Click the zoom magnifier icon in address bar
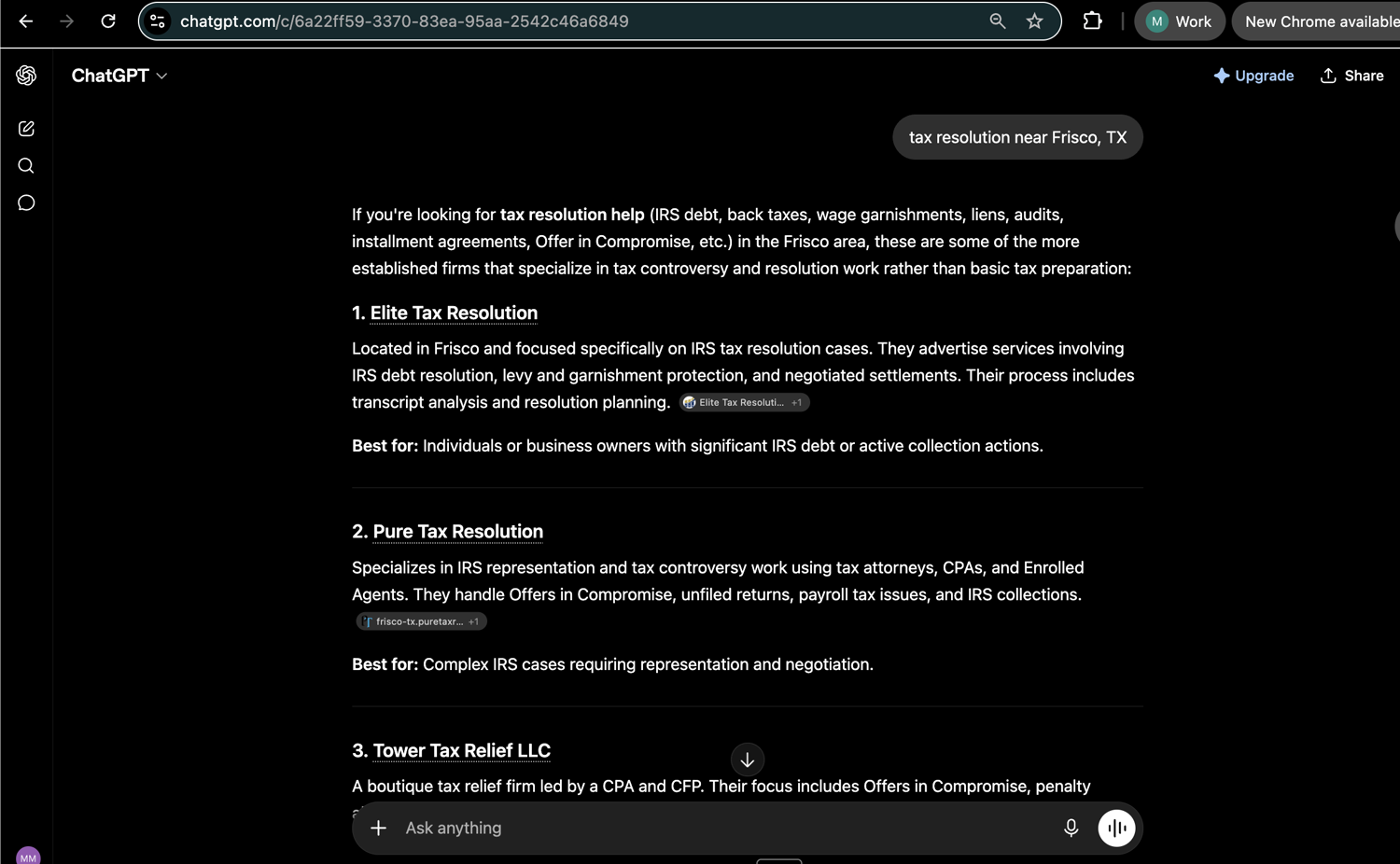 [998, 21]
